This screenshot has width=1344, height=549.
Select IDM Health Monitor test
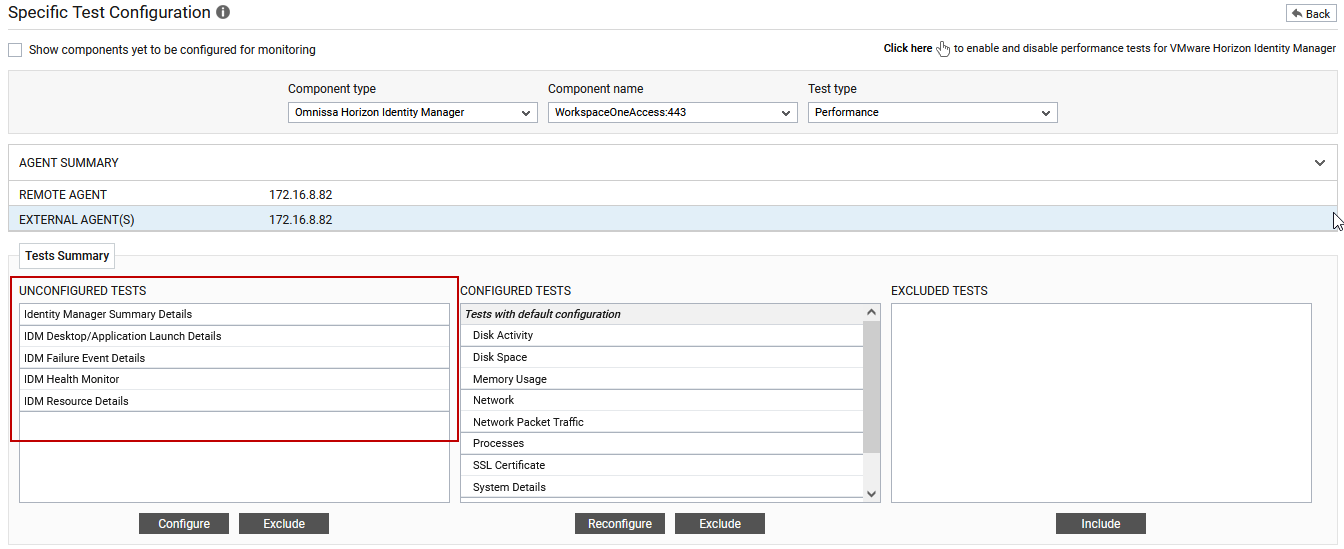[235, 379]
